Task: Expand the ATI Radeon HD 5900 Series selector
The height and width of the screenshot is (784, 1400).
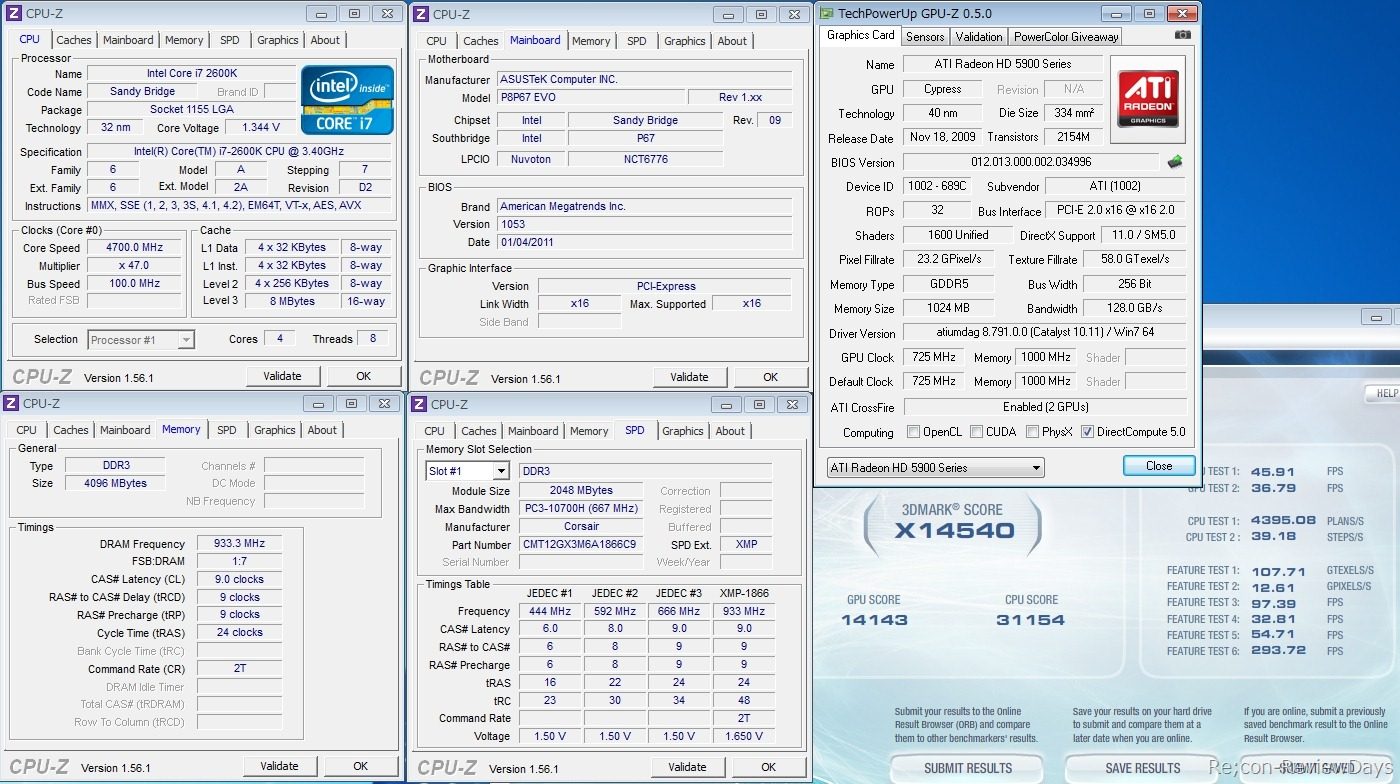Action: click(935, 467)
